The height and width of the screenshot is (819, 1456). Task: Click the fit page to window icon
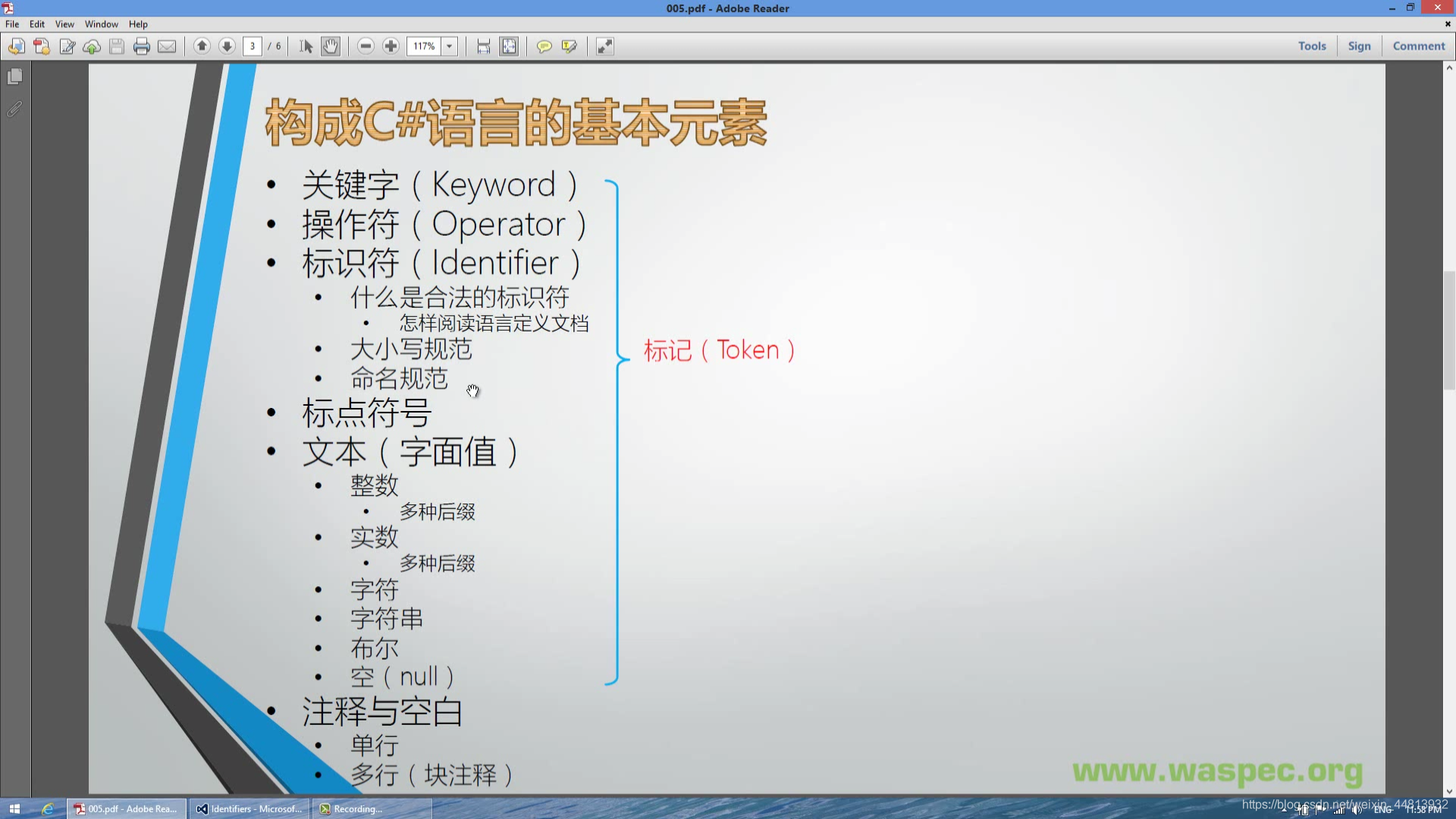(508, 46)
